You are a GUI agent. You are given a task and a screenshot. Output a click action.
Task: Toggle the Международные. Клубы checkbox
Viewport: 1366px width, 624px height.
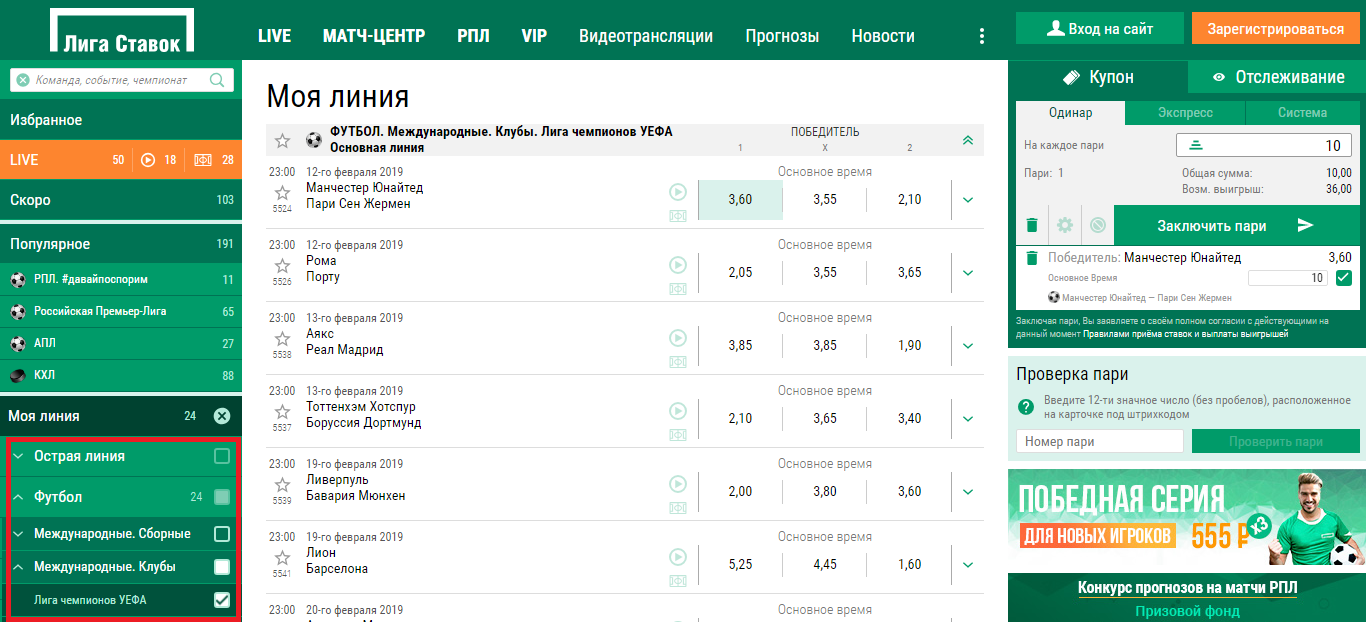[222, 567]
